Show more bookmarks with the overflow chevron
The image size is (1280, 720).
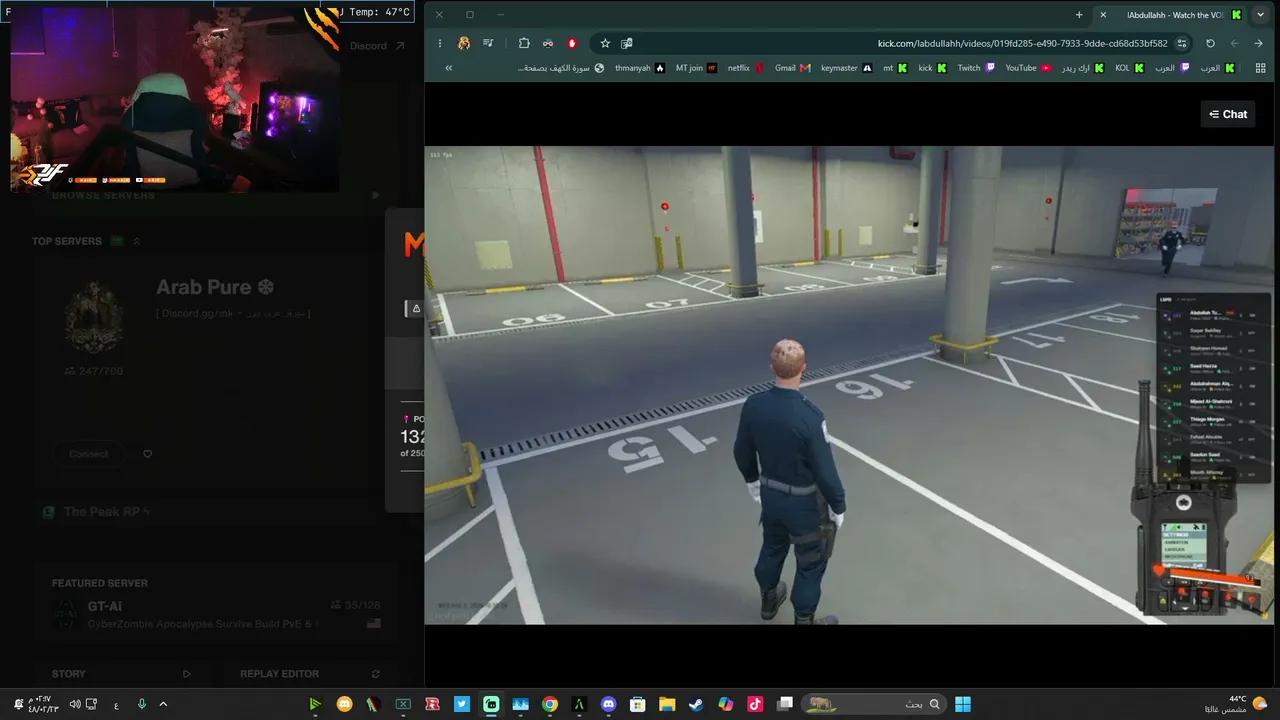tap(449, 68)
